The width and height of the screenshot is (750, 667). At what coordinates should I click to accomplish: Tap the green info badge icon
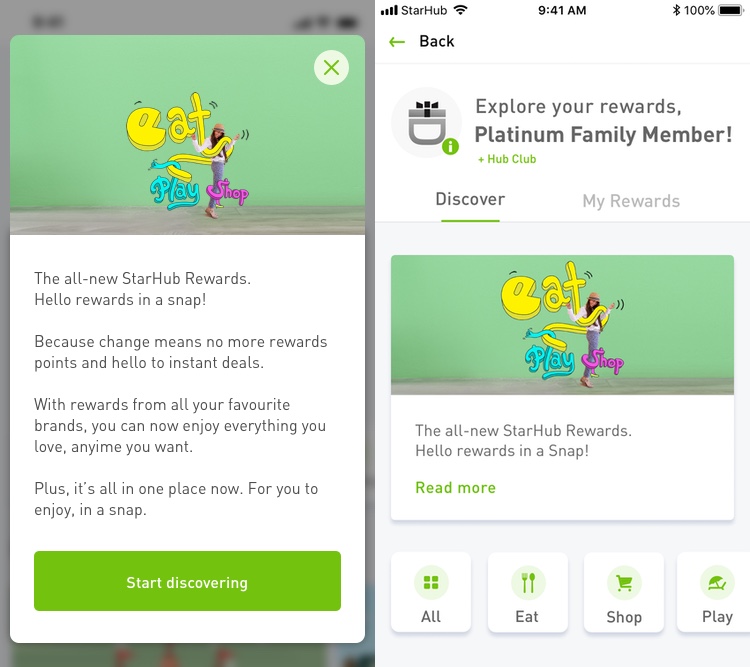pyautogui.click(x=450, y=147)
